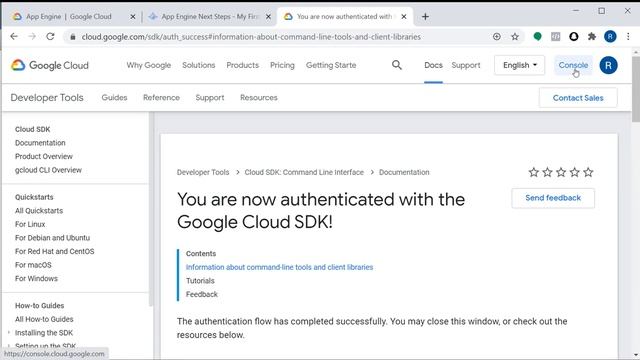The width and height of the screenshot is (640, 360).
Task: Open Cloud SDK: Command Line Interface breadcrumb
Action: pyautogui.click(x=304, y=172)
